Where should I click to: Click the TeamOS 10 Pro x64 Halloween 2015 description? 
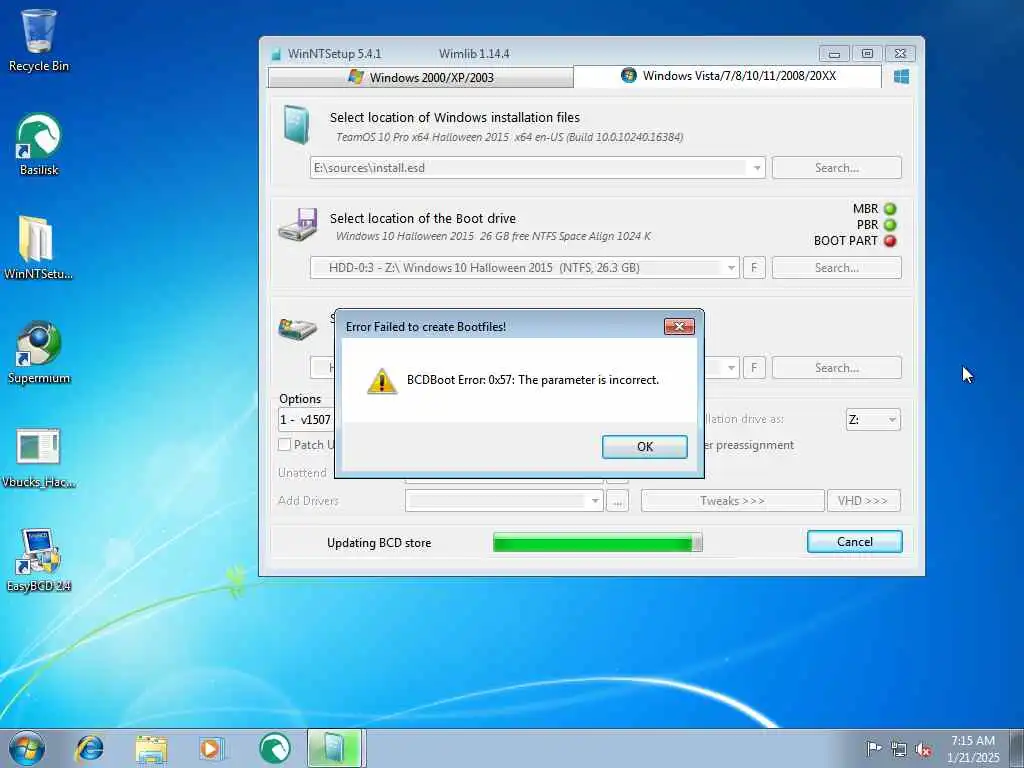[x=509, y=137]
